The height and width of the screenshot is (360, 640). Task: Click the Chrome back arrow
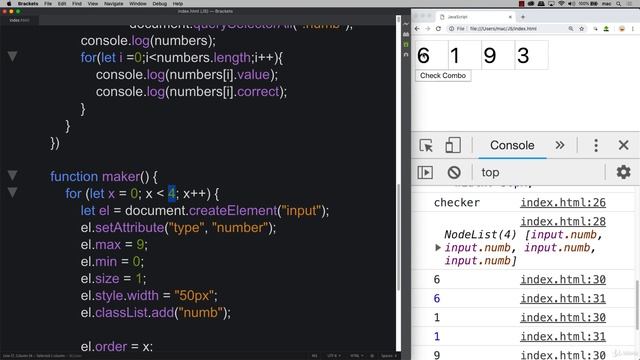(417, 29)
